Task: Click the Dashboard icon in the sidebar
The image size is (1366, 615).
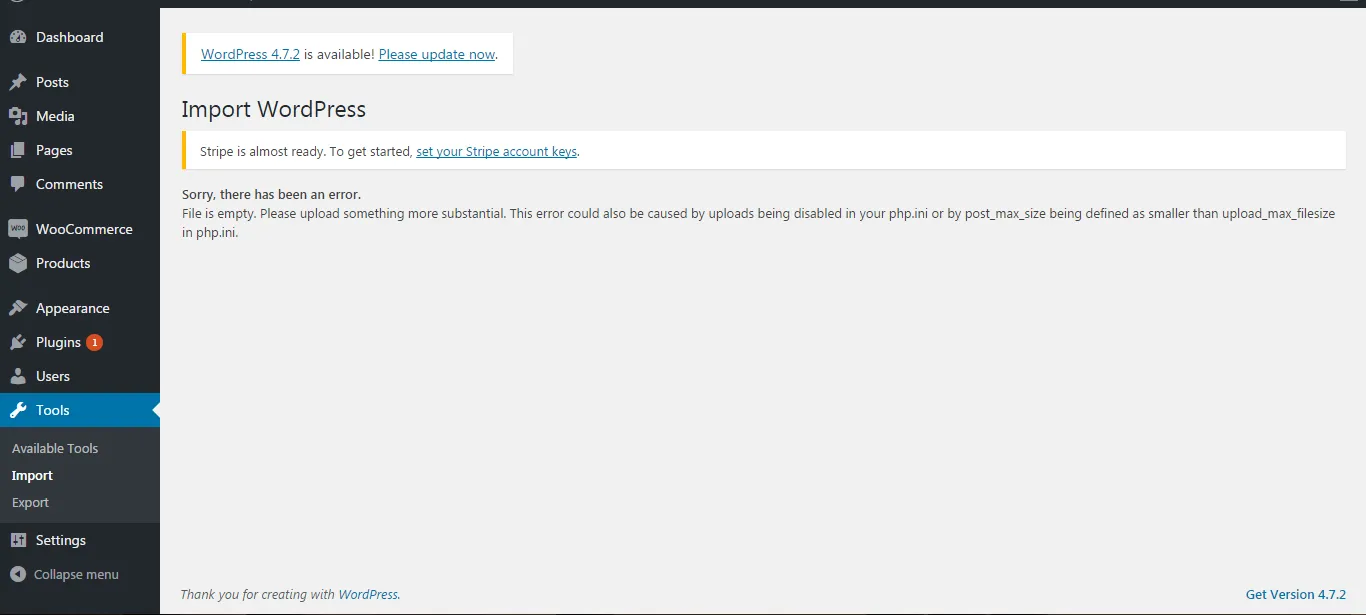Action: coord(19,36)
